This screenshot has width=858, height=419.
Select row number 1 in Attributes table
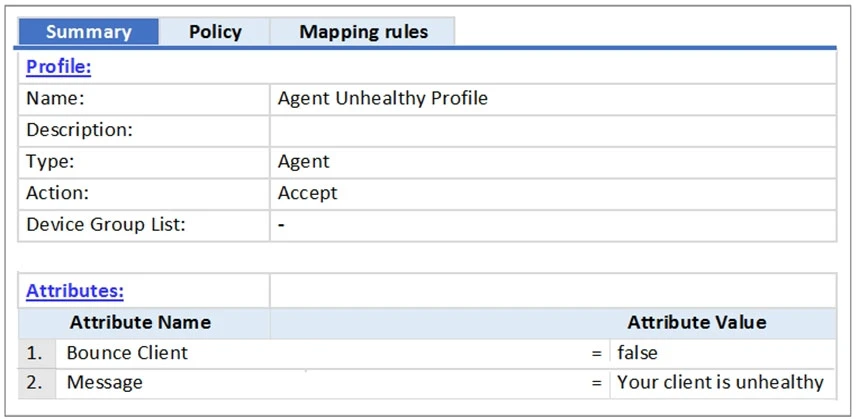tap(35, 353)
